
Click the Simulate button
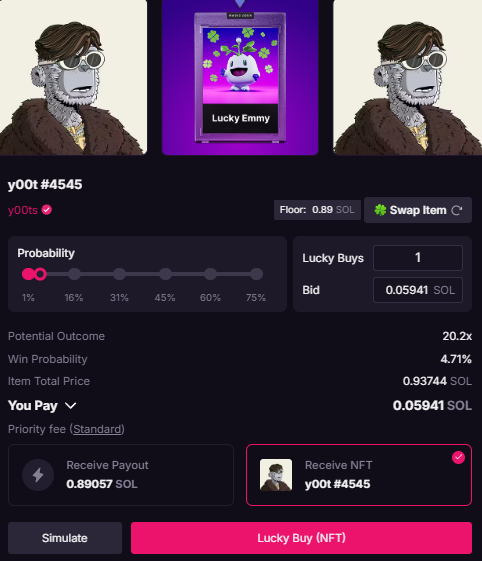[x=65, y=538]
